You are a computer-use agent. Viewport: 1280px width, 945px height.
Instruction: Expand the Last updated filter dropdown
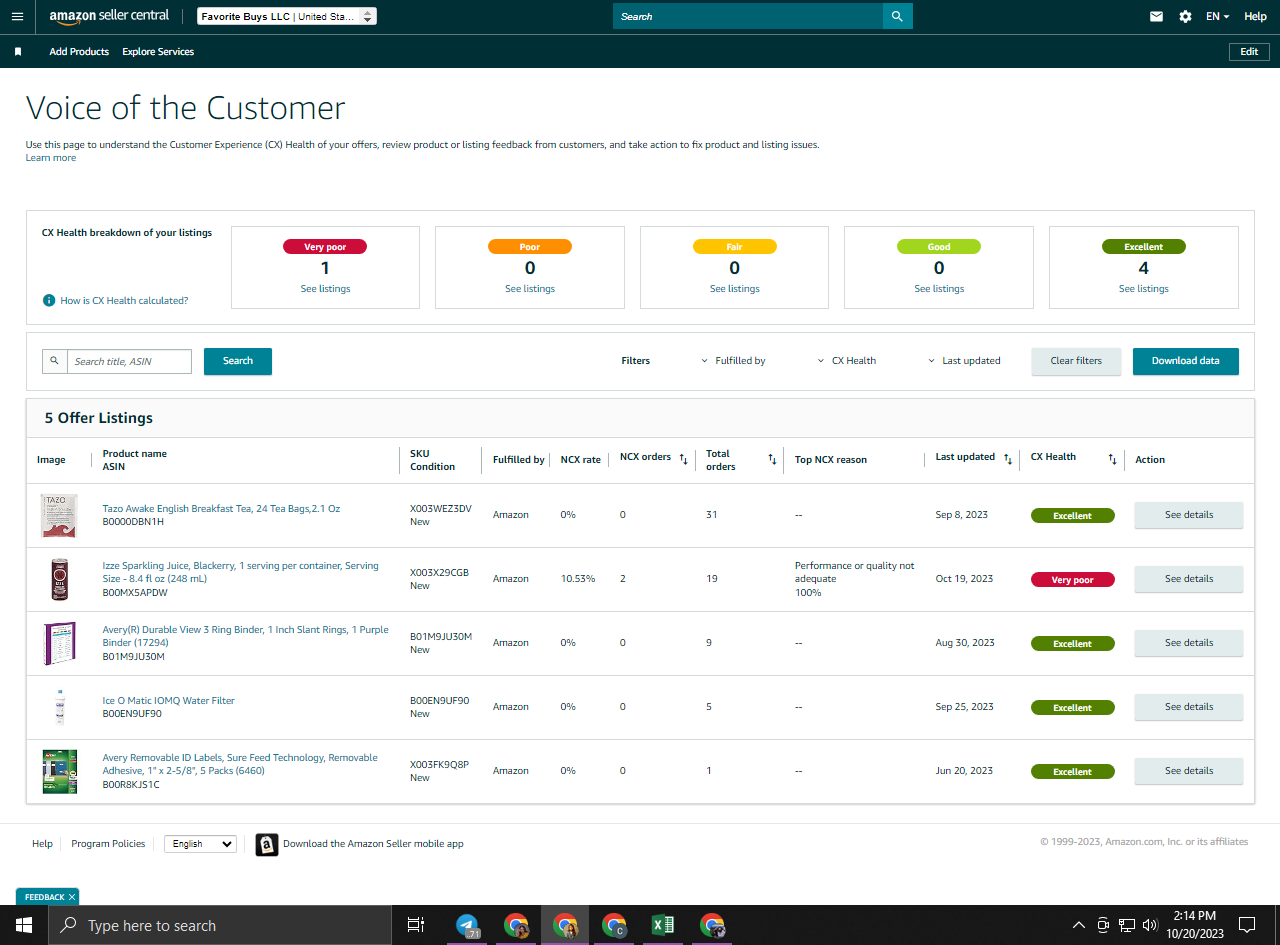[x=964, y=361]
